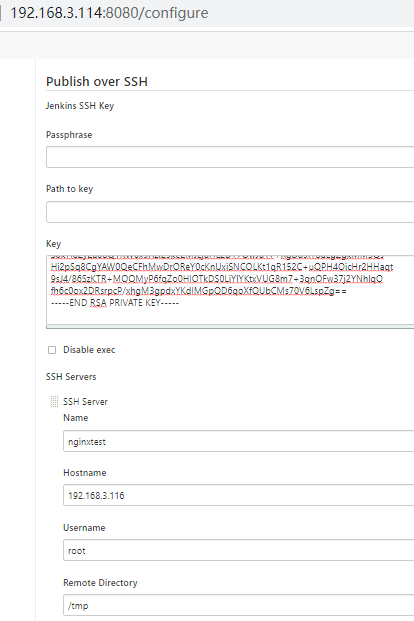414x621 pixels.
Task: Click the Publish over SSH heading
Action: pos(97,82)
